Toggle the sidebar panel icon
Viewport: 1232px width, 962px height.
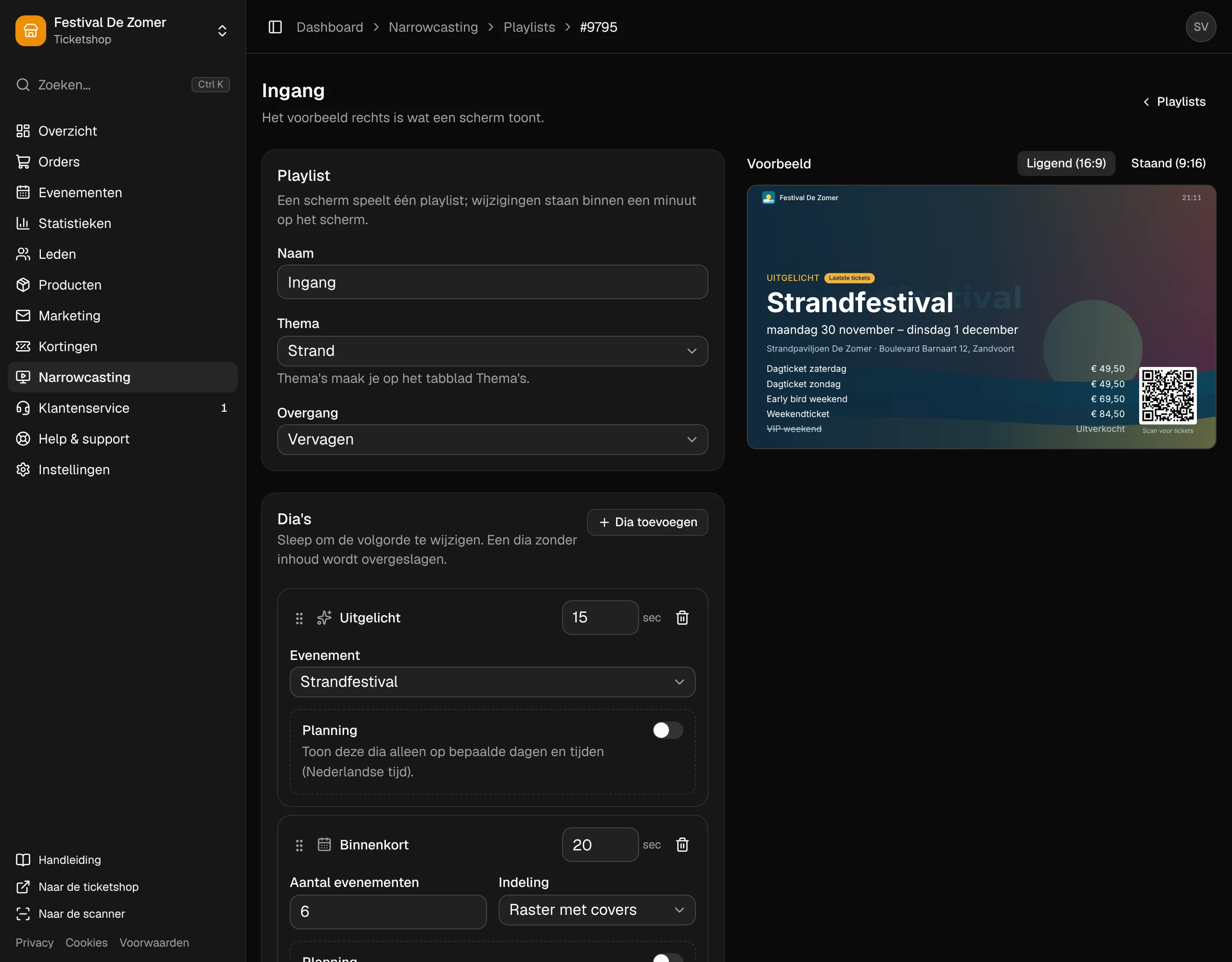click(x=275, y=27)
